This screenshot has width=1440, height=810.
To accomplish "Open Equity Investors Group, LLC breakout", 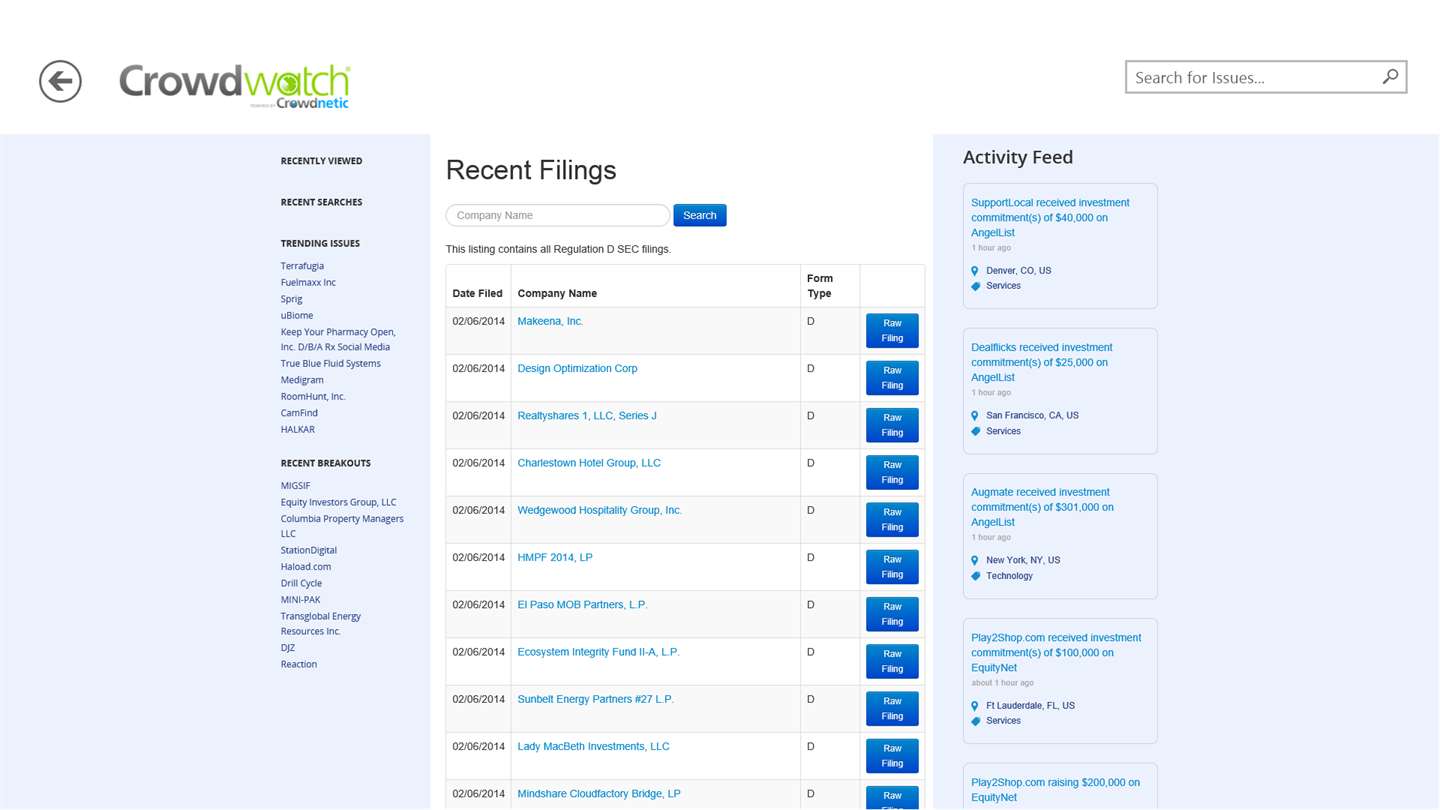I will point(338,502).
